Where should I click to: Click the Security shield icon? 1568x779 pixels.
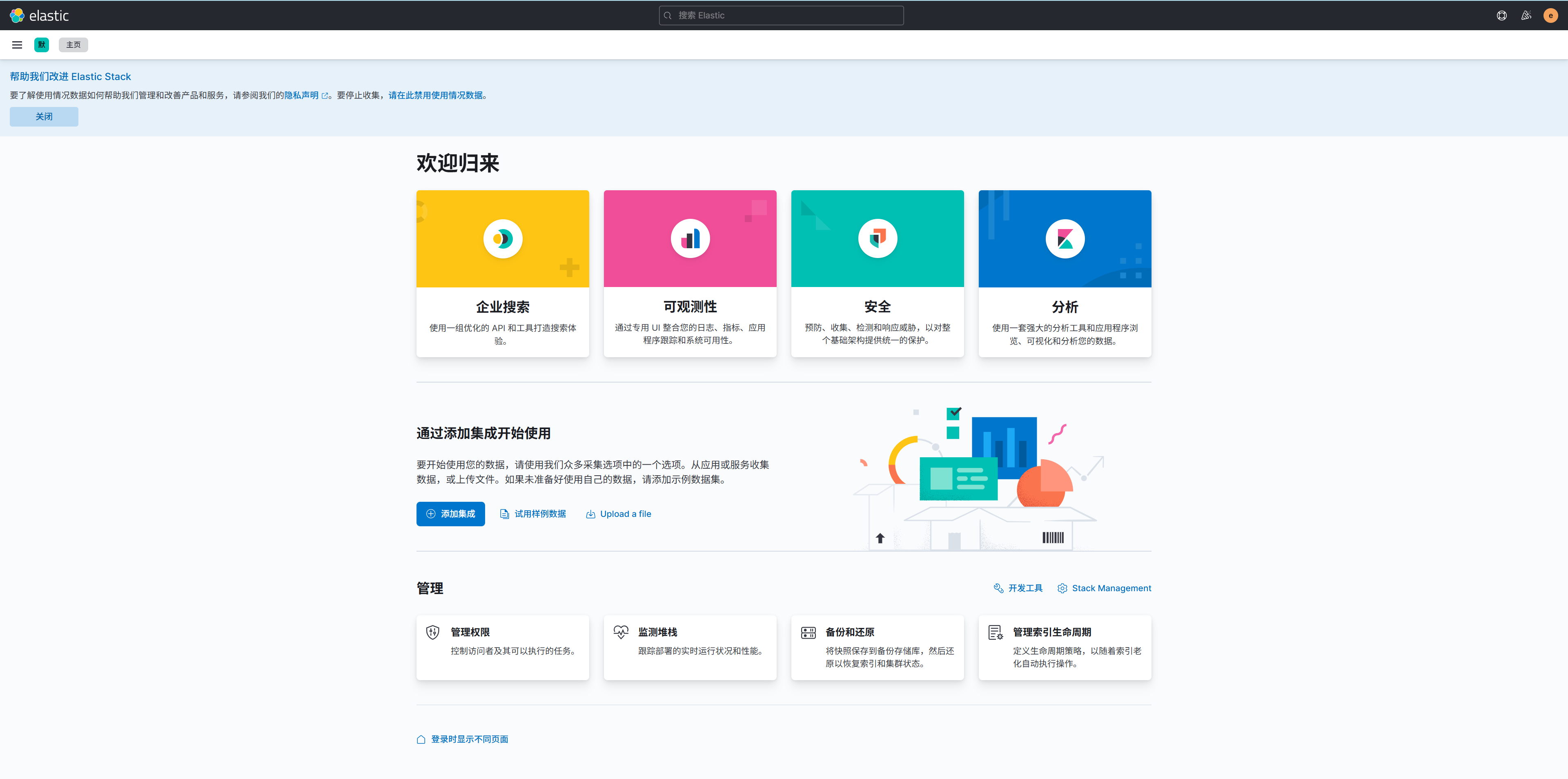[x=877, y=238]
